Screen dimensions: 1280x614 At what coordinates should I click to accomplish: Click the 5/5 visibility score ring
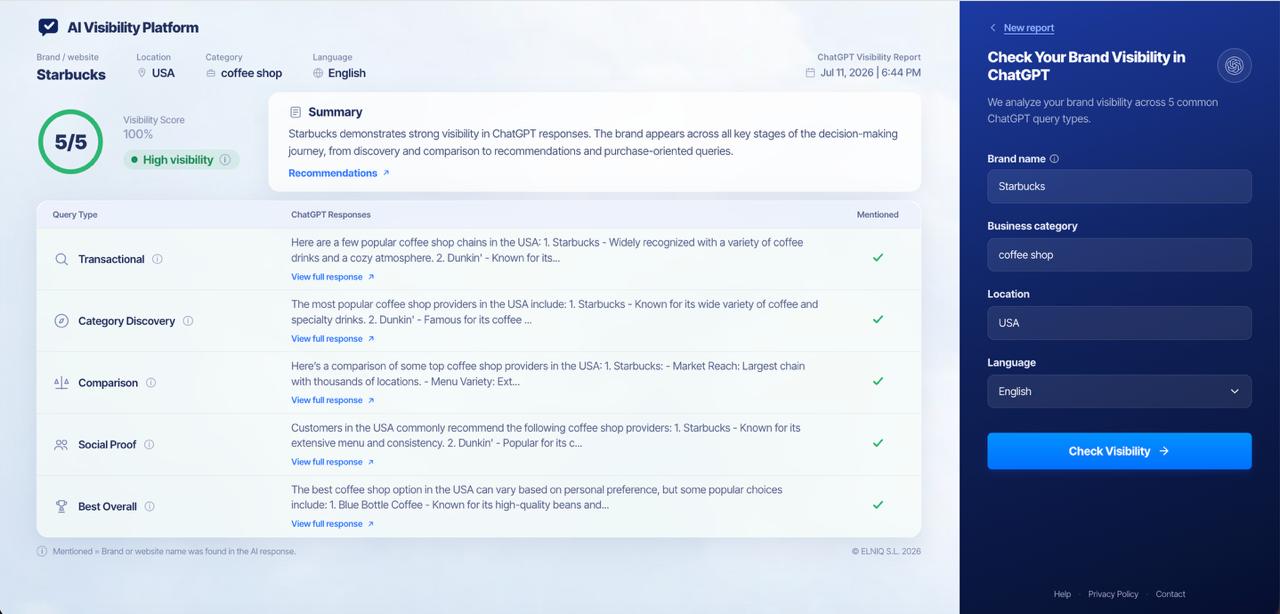point(70,142)
